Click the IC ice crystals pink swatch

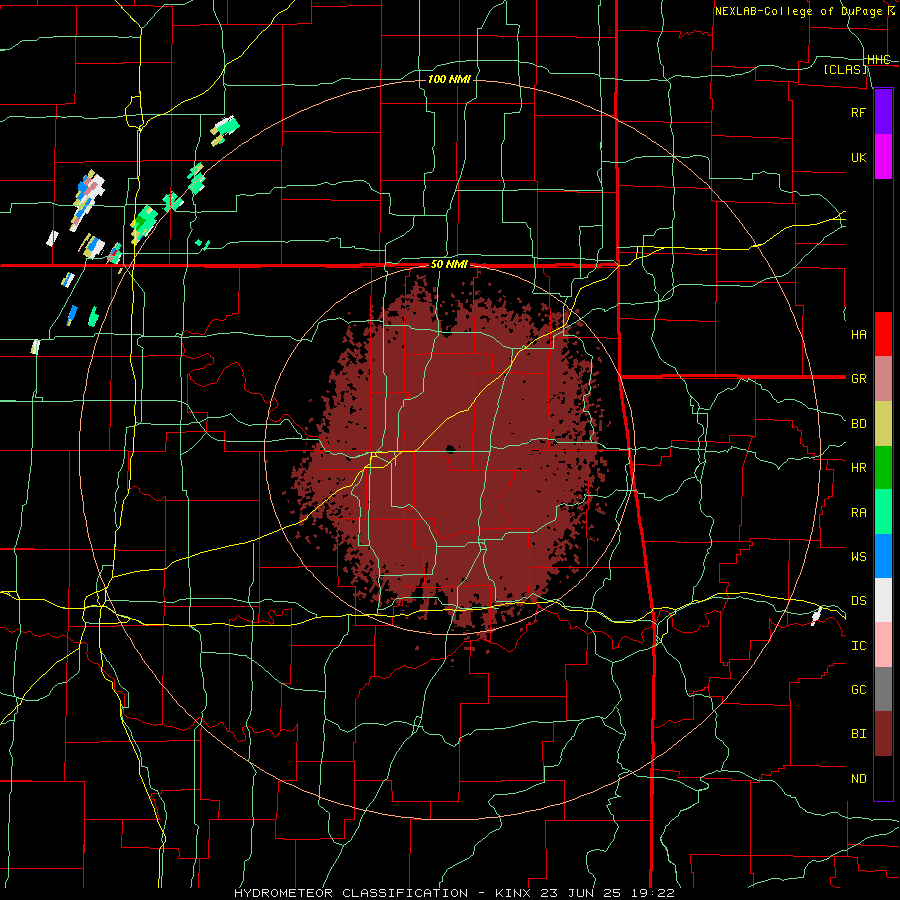tap(883, 645)
